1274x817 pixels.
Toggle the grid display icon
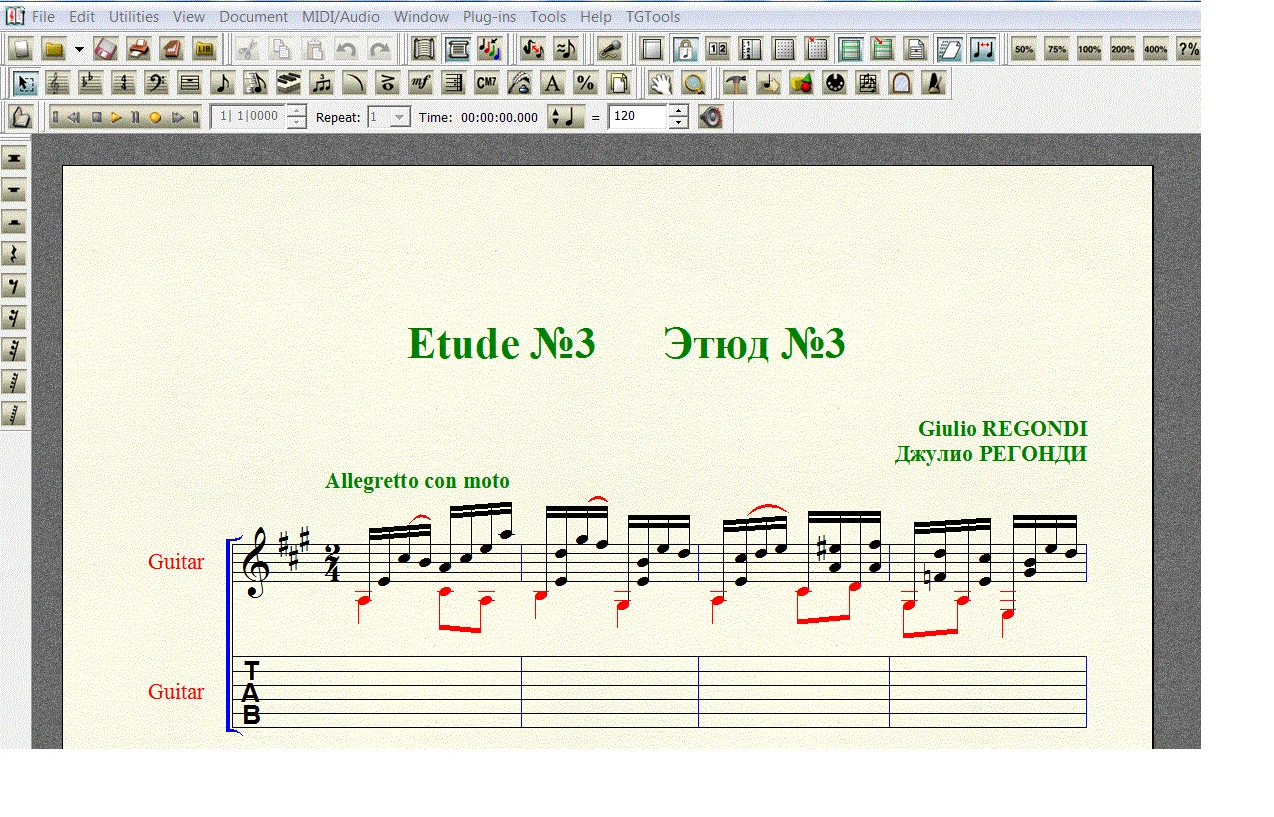[x=784, y=48]
